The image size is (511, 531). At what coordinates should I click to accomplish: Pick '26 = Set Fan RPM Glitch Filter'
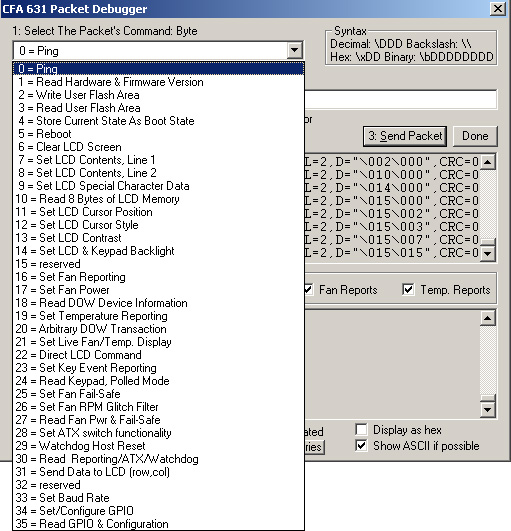click(x=158, y=407)
